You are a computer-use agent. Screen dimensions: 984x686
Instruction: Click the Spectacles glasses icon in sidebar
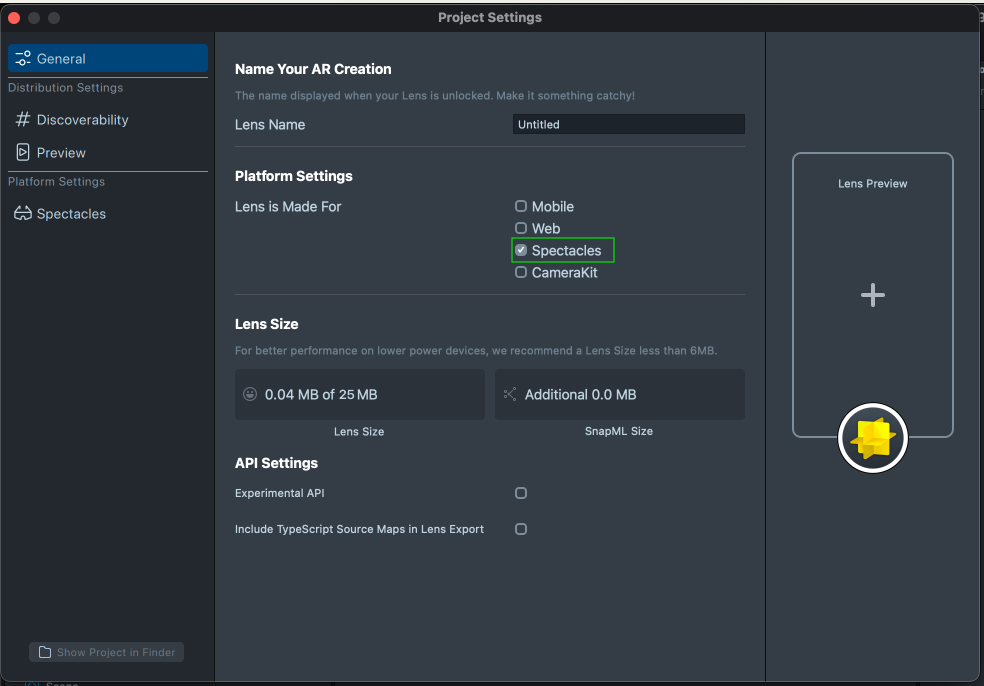[x=23, y=214]
